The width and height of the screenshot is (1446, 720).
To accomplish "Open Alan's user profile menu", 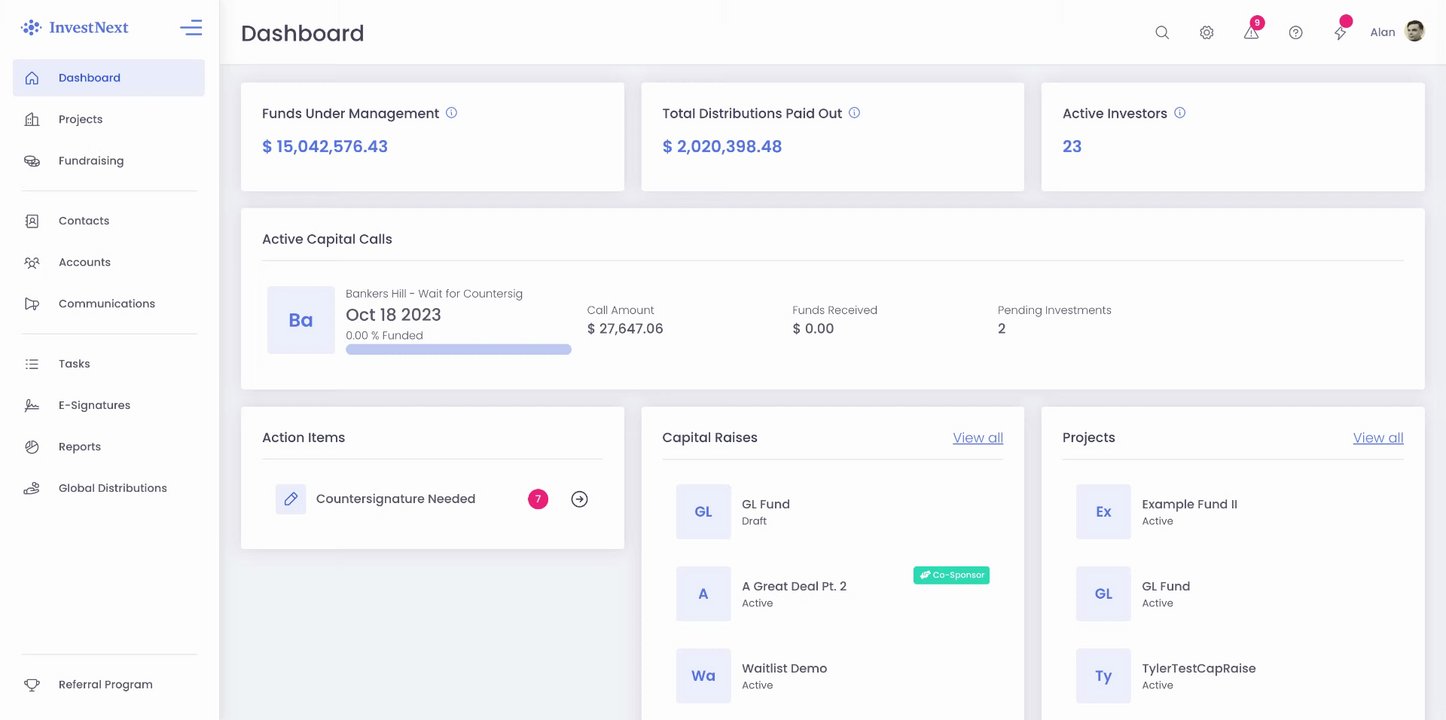I will [1397, 32].
